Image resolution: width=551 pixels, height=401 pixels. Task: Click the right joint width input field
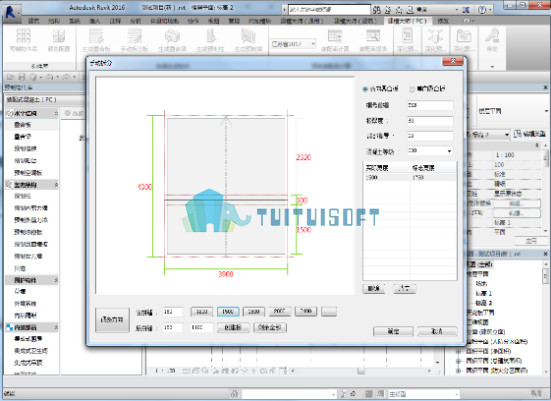[x=173, y=327]
